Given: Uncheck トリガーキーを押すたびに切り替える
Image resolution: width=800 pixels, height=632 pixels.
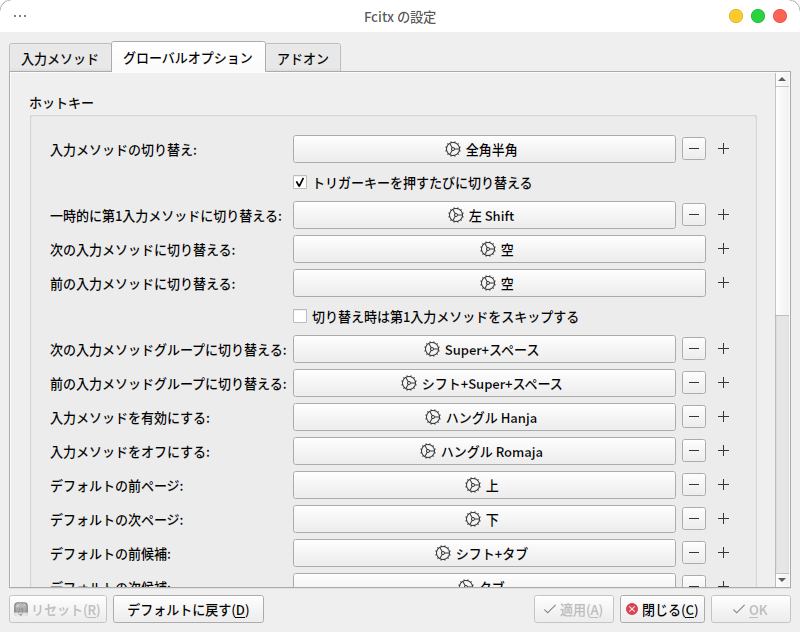Looking at the screenshot, I should [298, 182].
